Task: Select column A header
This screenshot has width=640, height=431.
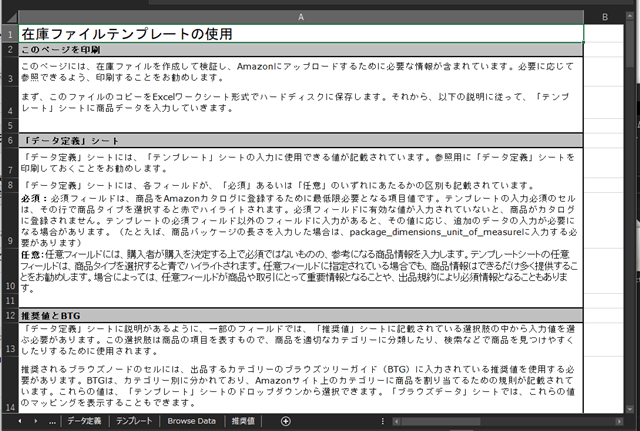Action: [300, 17]
